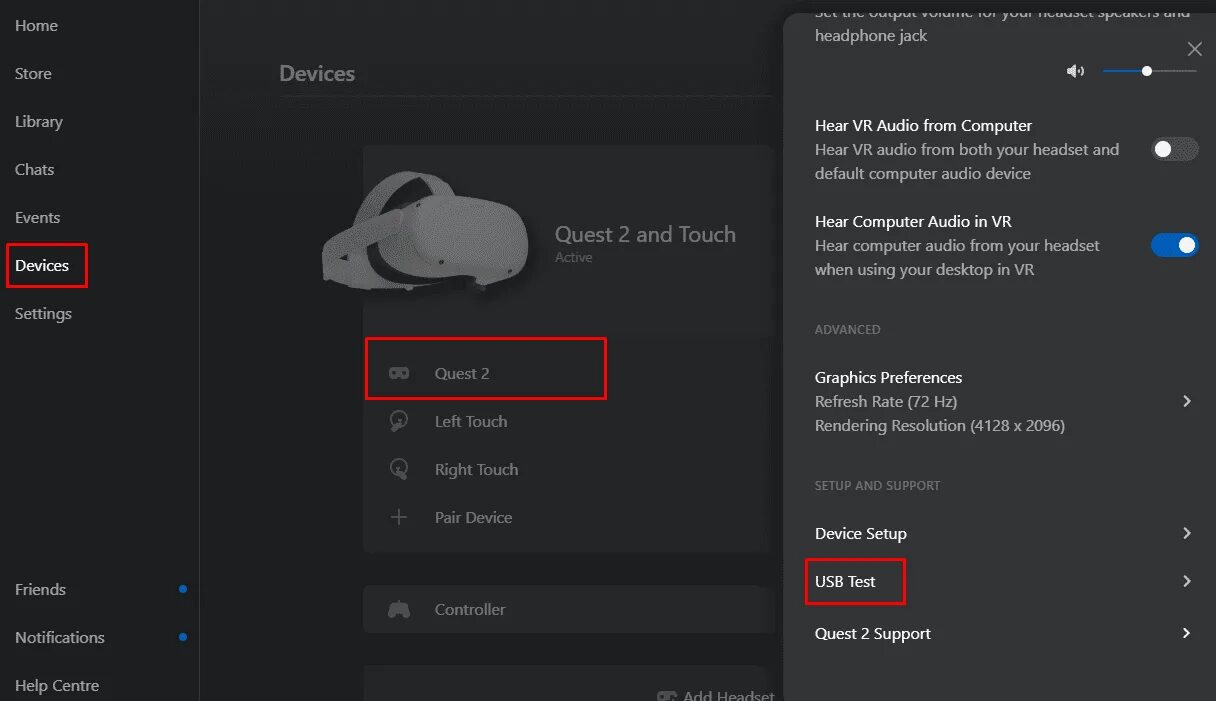
Task: Close the Quest 2 settings panel
Action: [x=1194, y=49]
